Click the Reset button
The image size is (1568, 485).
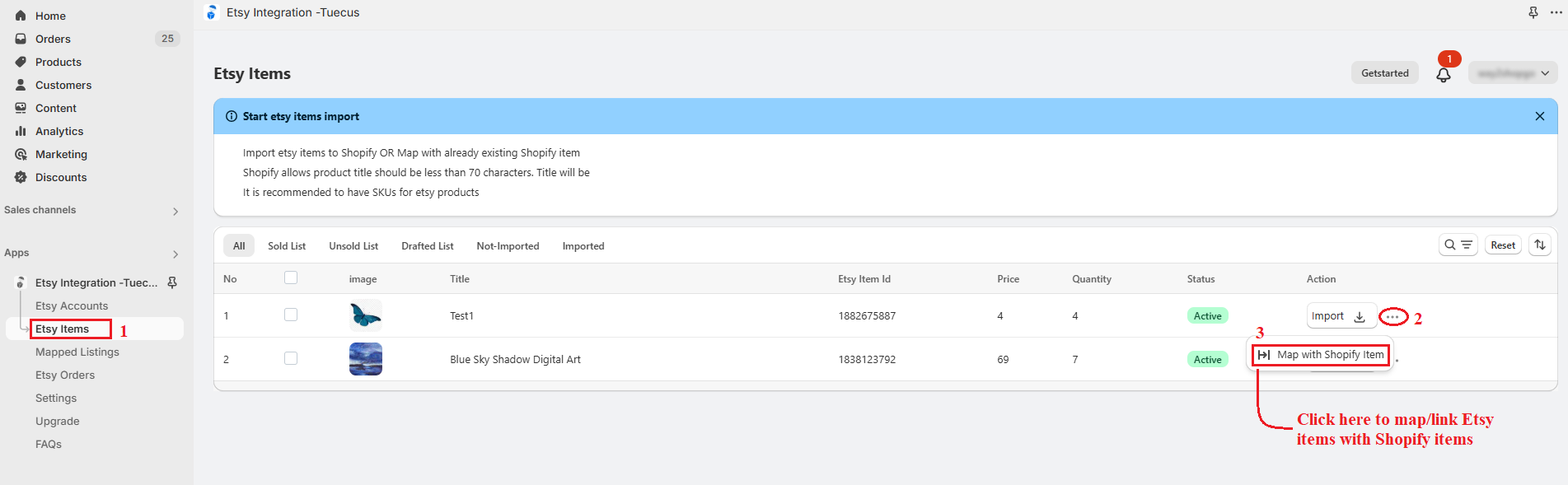(1503, 245)
